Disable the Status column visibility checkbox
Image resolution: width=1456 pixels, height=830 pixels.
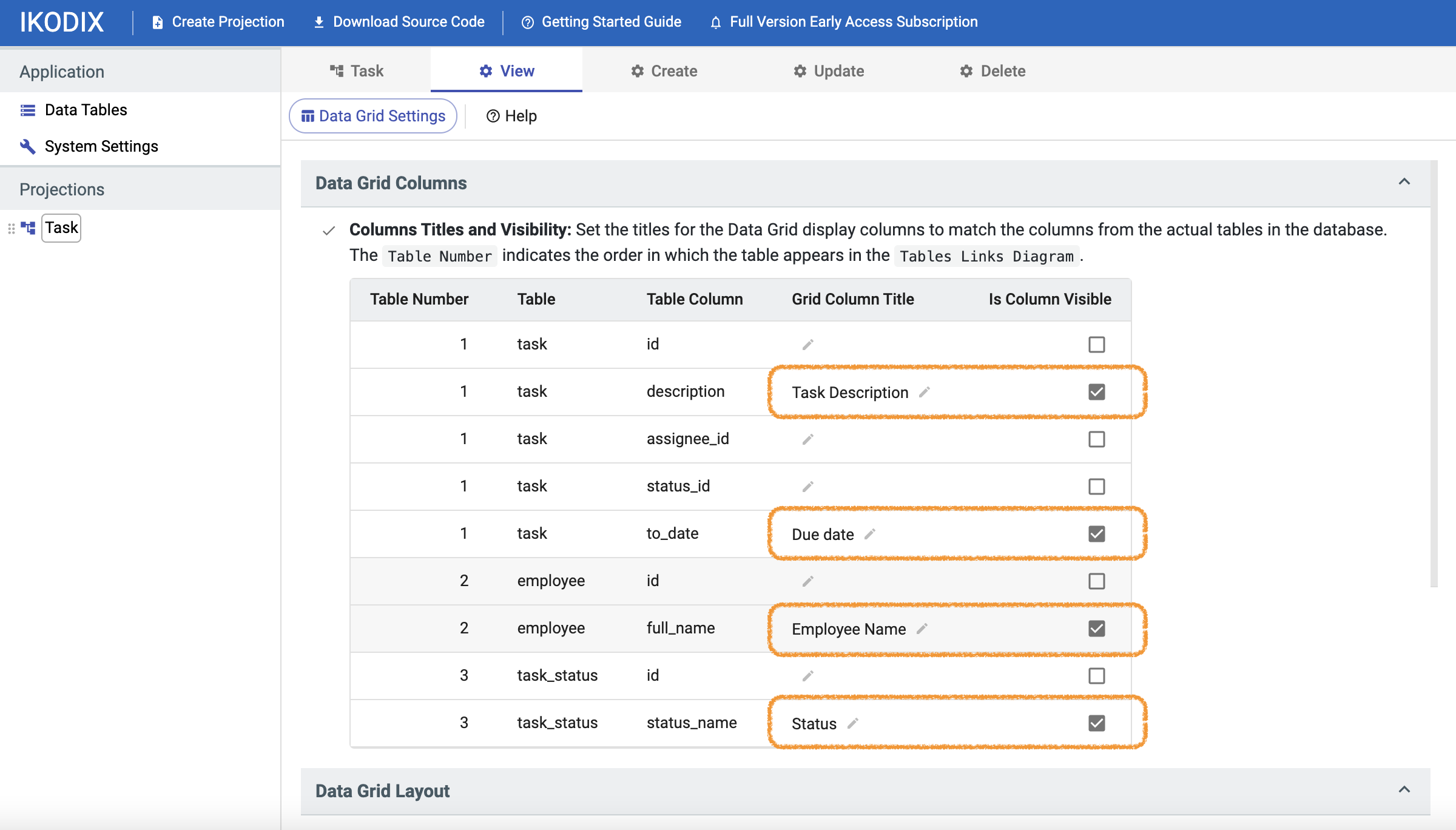pos(1096,723)
